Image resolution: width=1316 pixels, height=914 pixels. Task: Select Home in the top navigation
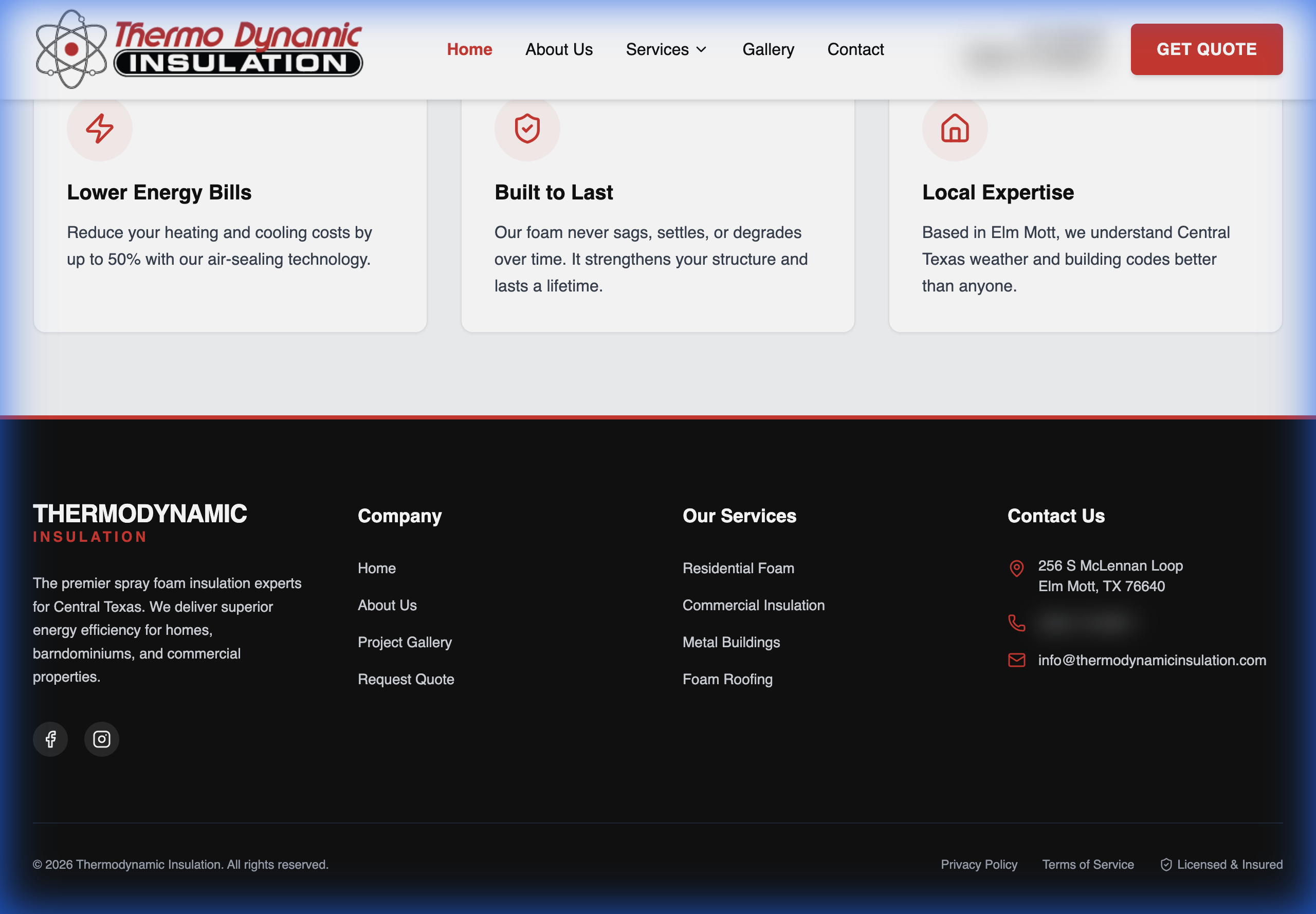(469, 49)
